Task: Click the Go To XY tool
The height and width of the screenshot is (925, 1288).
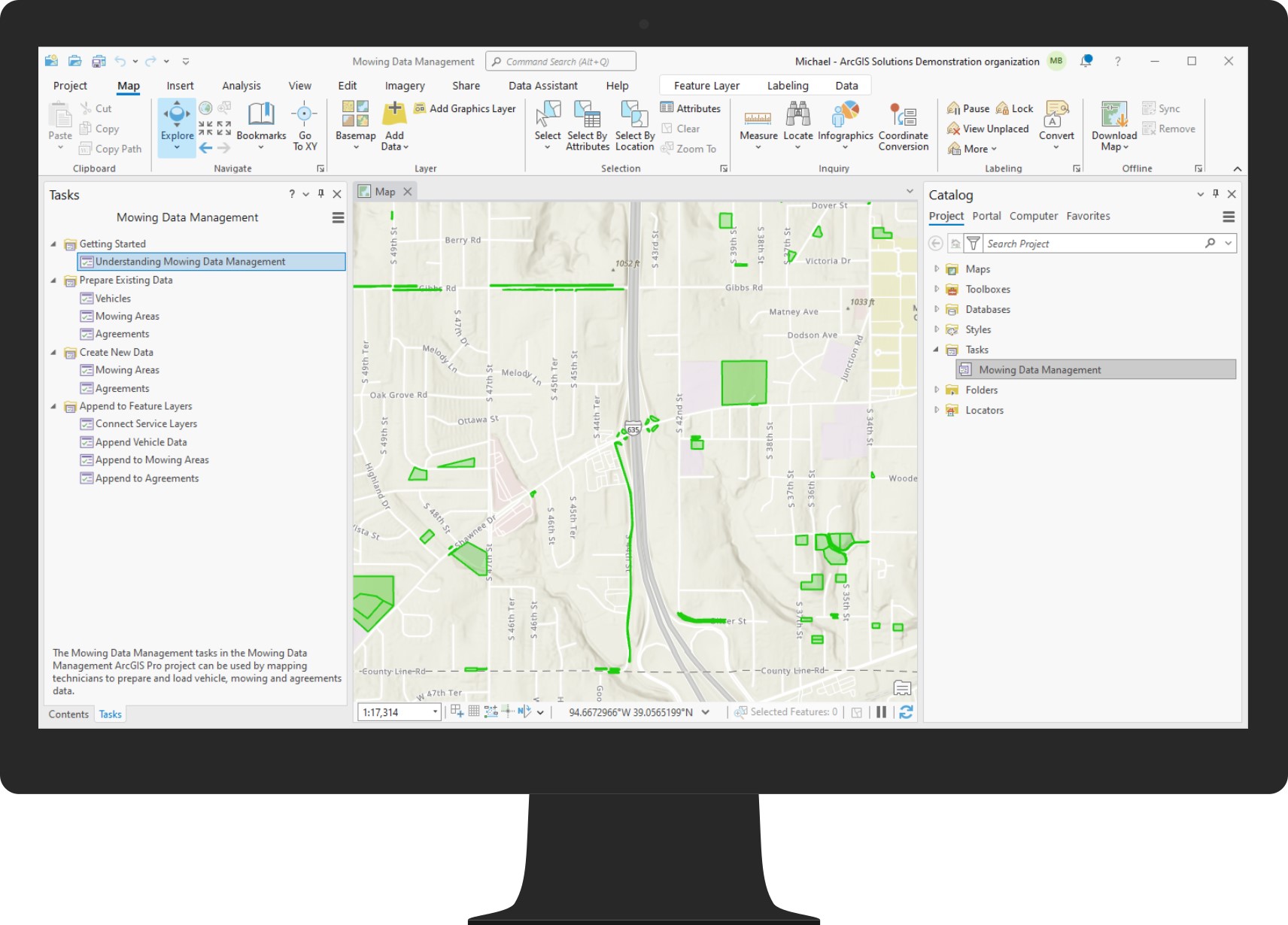Action: 305,126
